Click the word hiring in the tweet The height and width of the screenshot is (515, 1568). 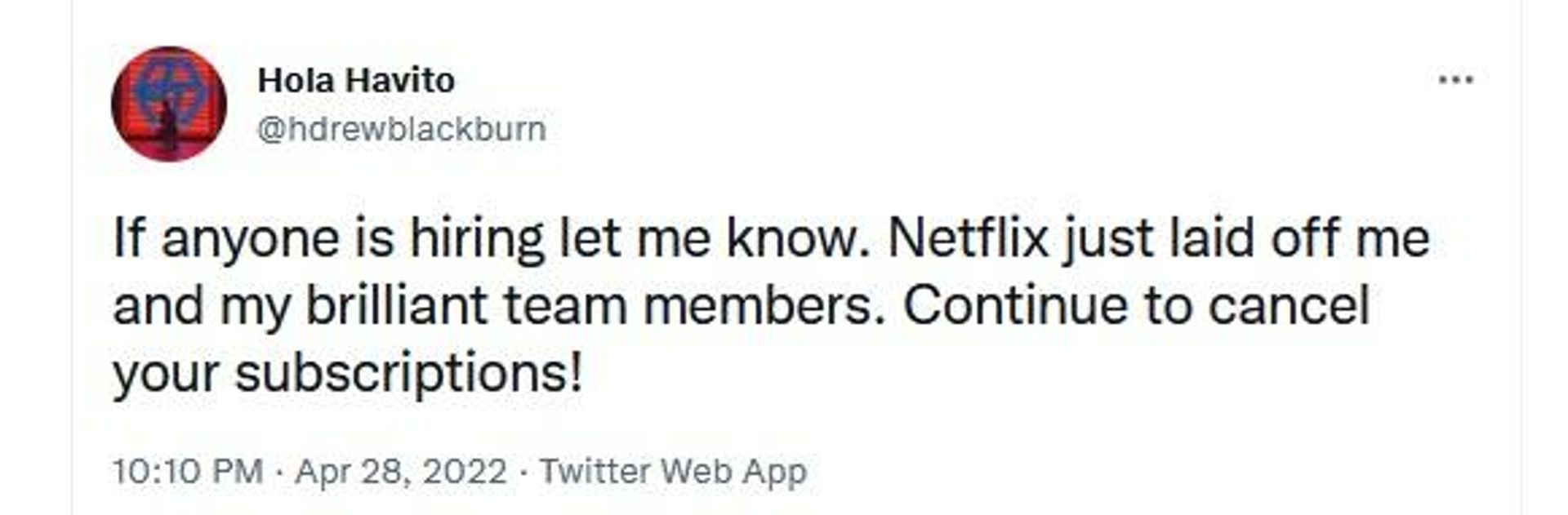(x=477, y=240)
